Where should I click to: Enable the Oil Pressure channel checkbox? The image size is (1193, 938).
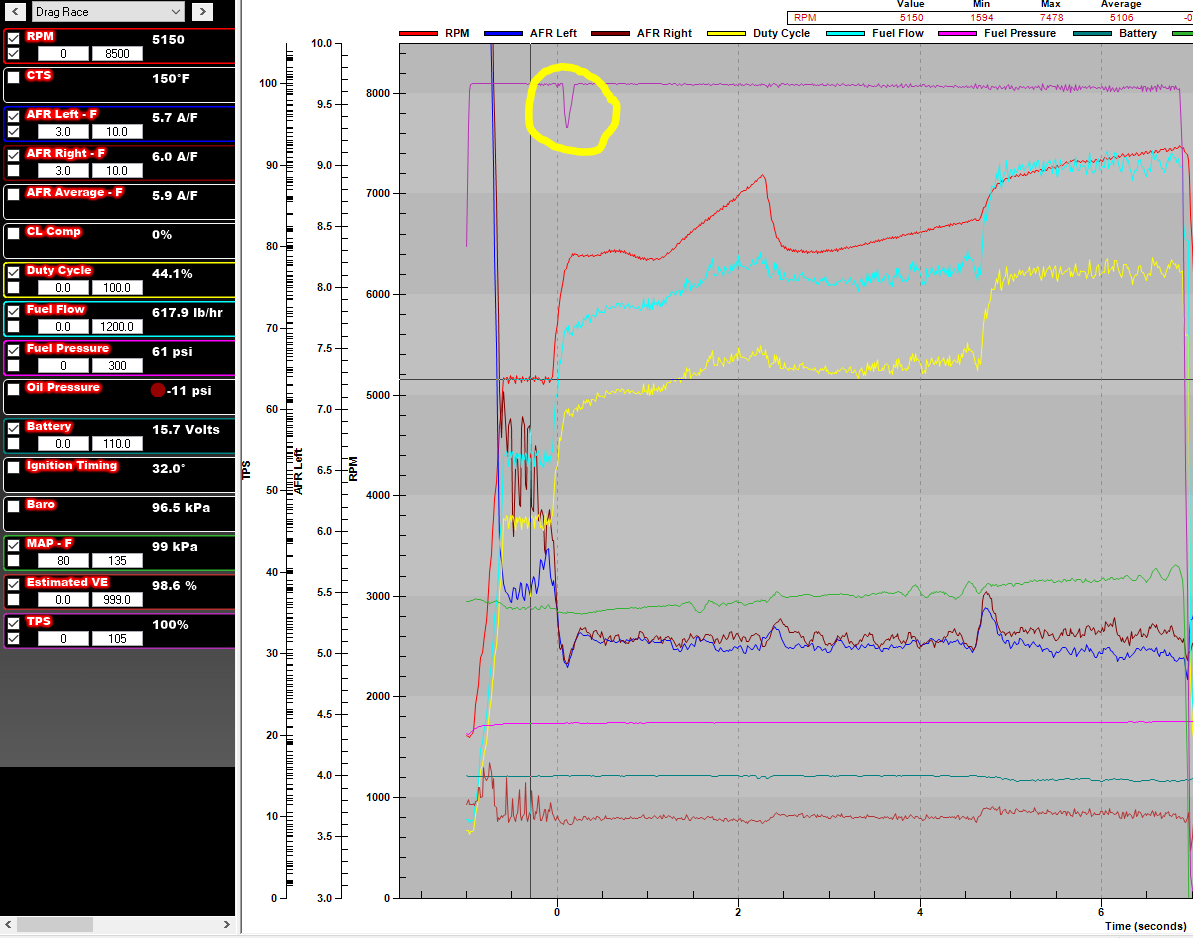[14, 389]
